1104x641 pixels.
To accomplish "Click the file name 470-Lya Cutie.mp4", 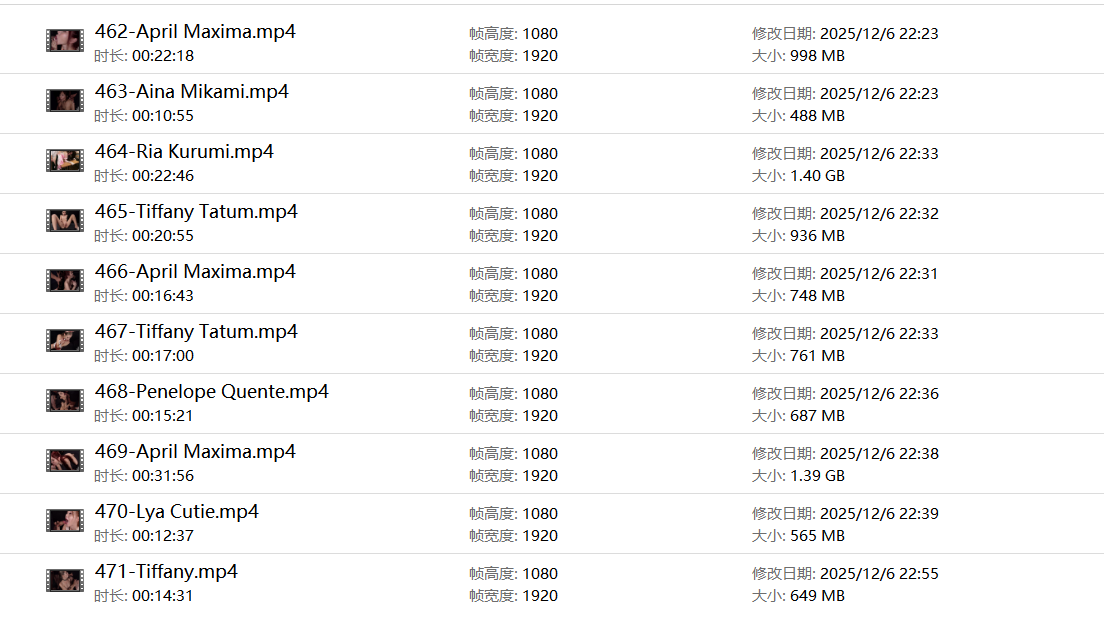I will tap(177, 512).
